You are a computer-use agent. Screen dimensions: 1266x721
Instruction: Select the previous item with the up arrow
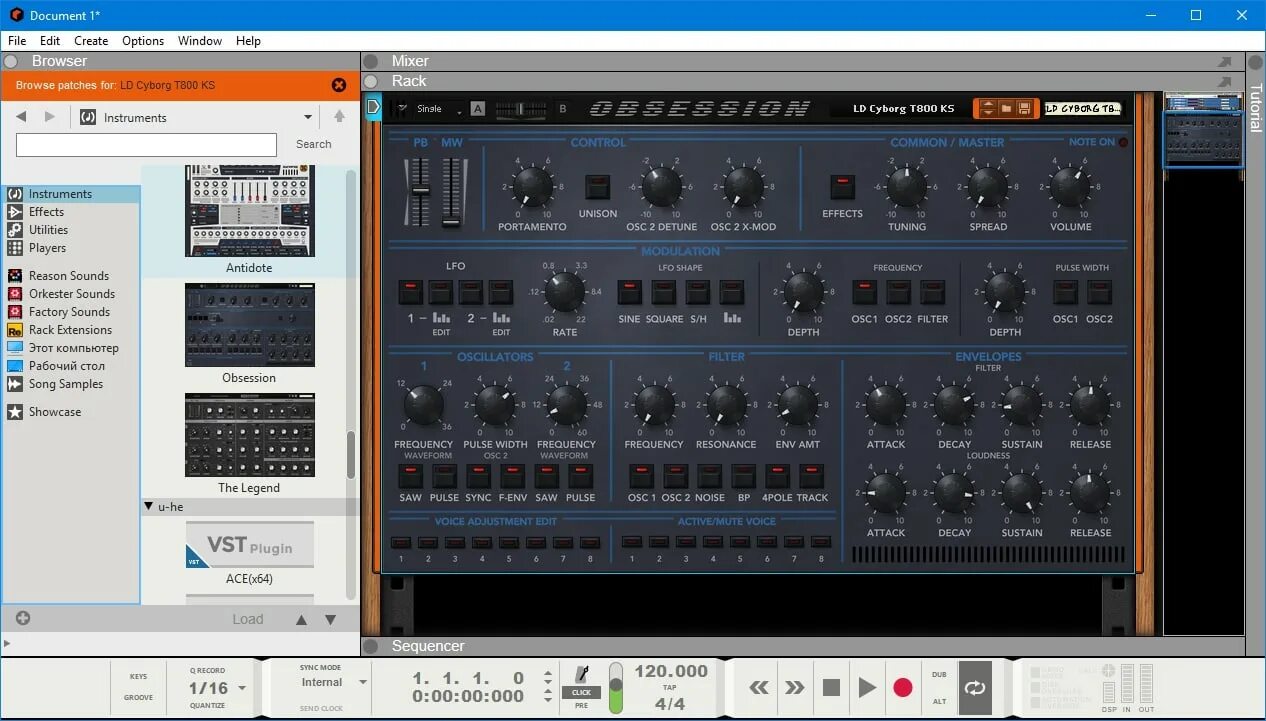click(x=301, y=620)
